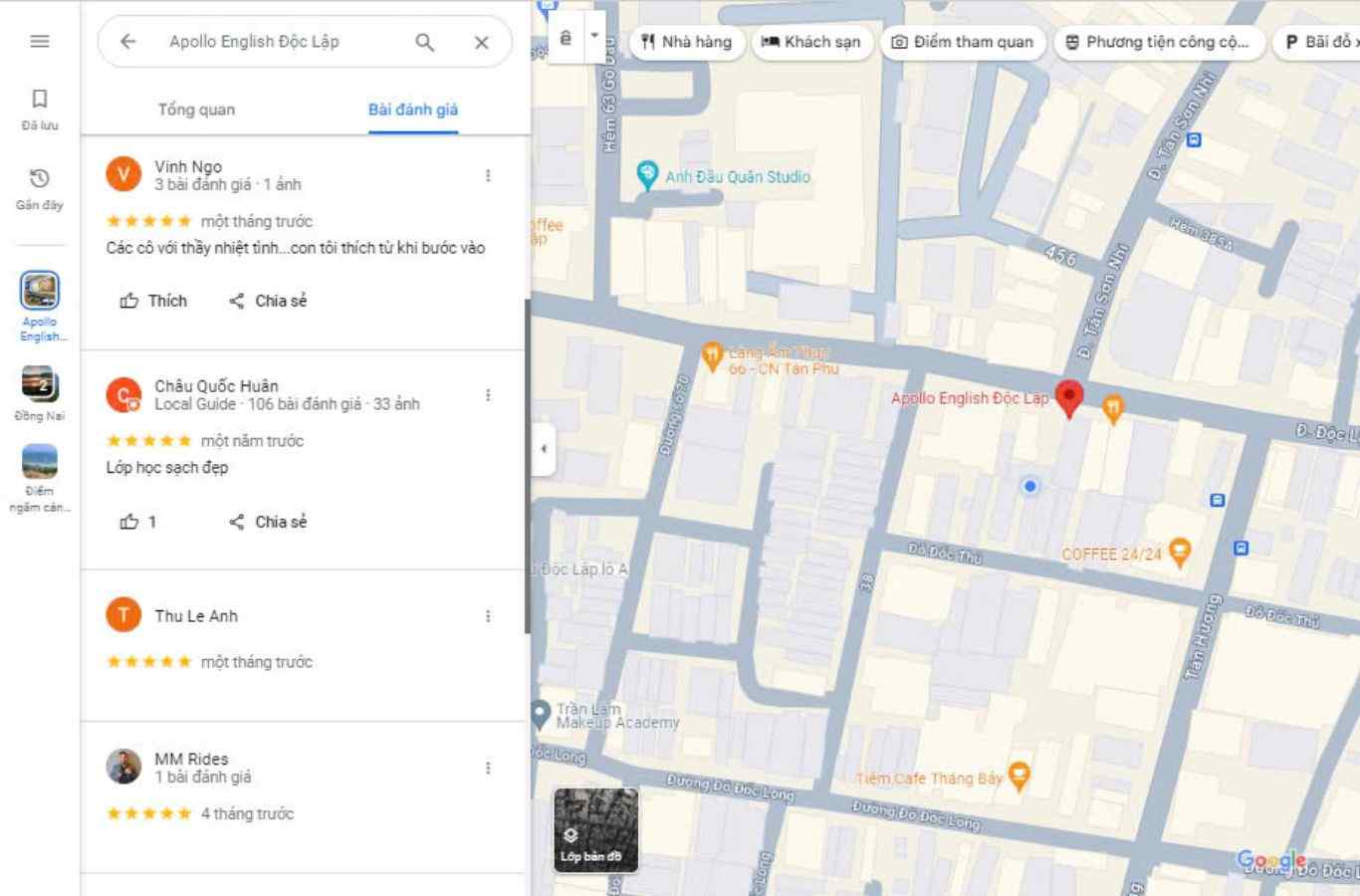Click Trần Lam Makeup Academy pin

(541, 713)
